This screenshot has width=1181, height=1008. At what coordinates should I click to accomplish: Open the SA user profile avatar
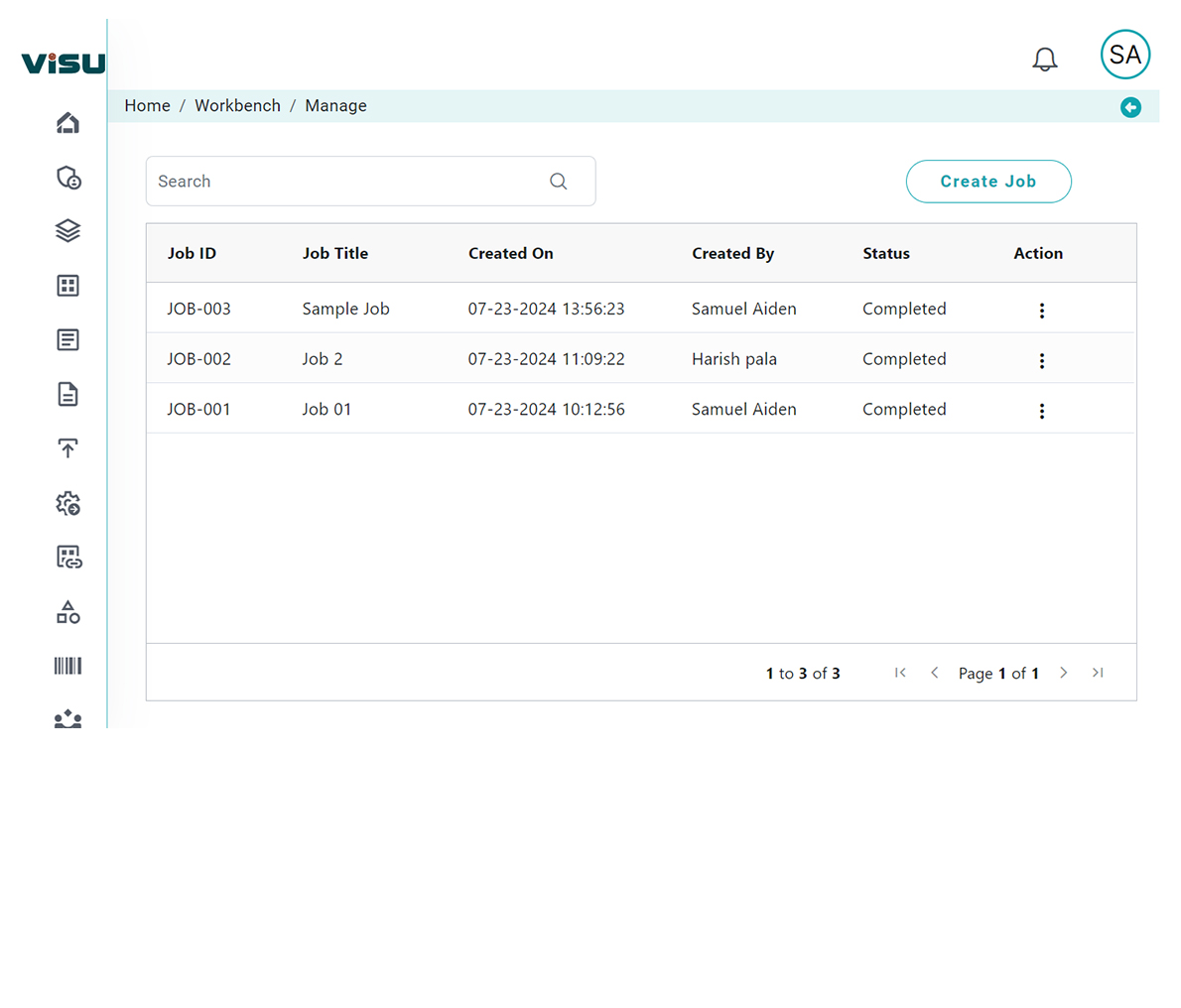tap(1124, 55)
